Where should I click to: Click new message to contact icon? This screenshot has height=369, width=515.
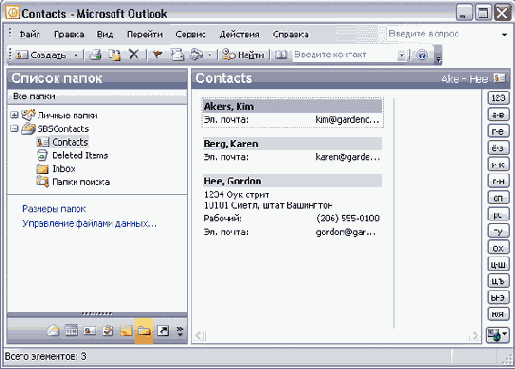(x=177, y=54)
